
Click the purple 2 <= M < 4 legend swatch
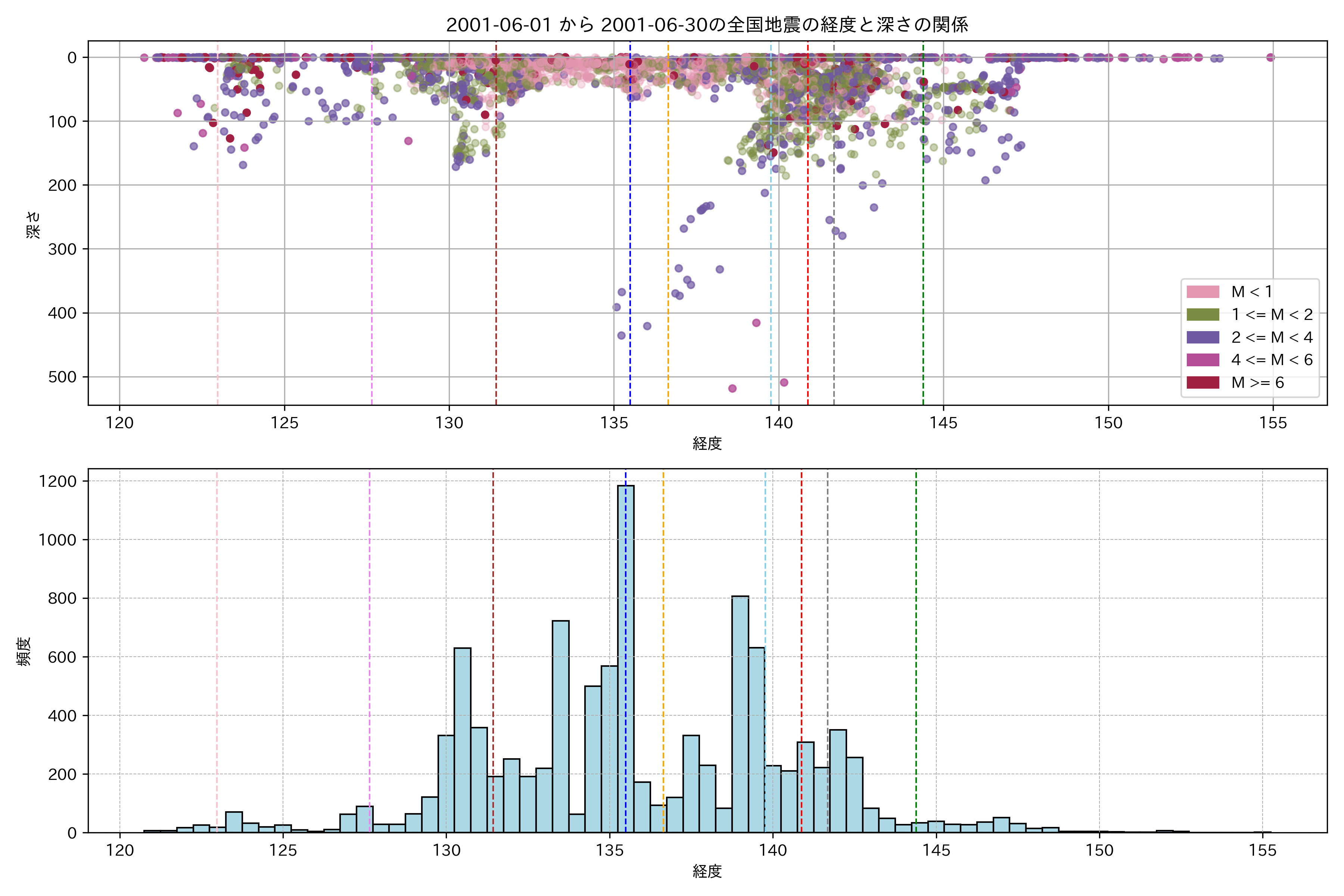tap(1203, 338)
